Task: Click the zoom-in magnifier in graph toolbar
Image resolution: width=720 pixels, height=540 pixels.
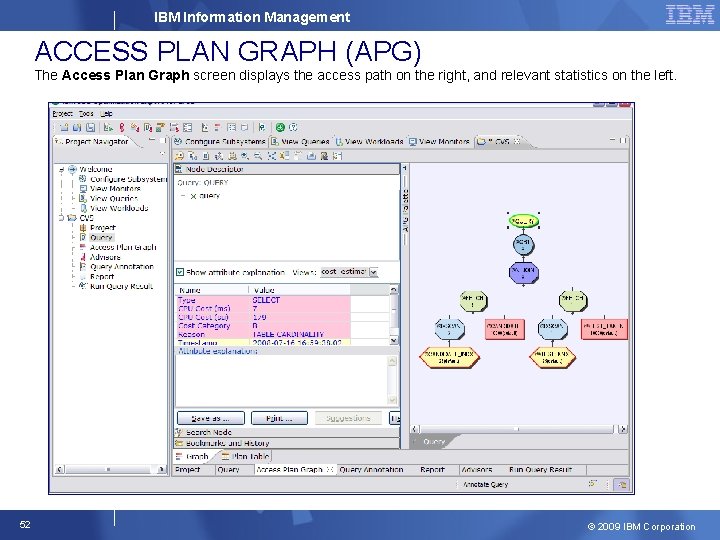Action: tap(245, 156)
